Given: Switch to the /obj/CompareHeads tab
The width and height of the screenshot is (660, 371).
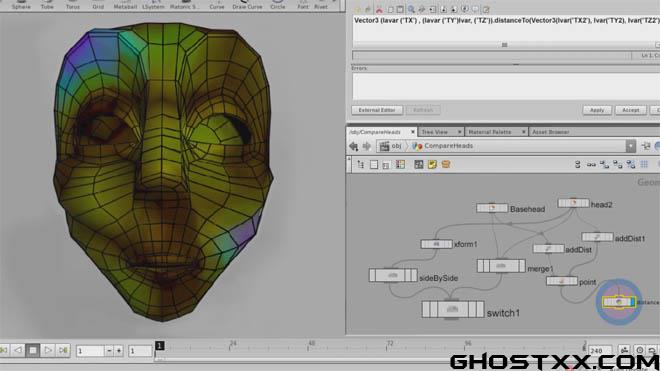Looking at the screenshot, I should (375, 132).
